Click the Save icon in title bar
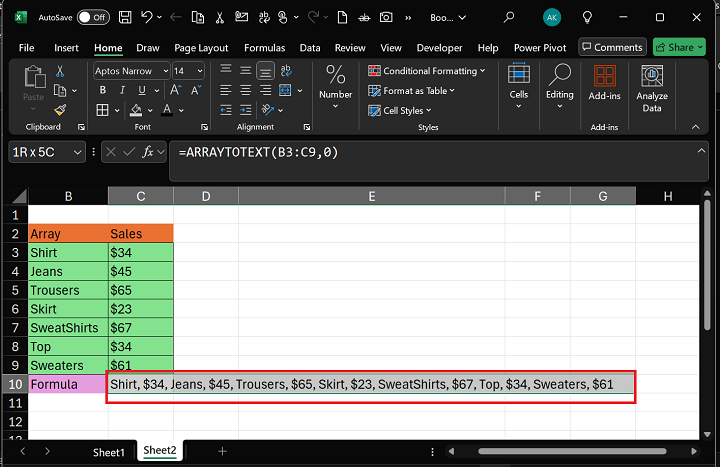720x467 pixels. [x=123, y=17]
